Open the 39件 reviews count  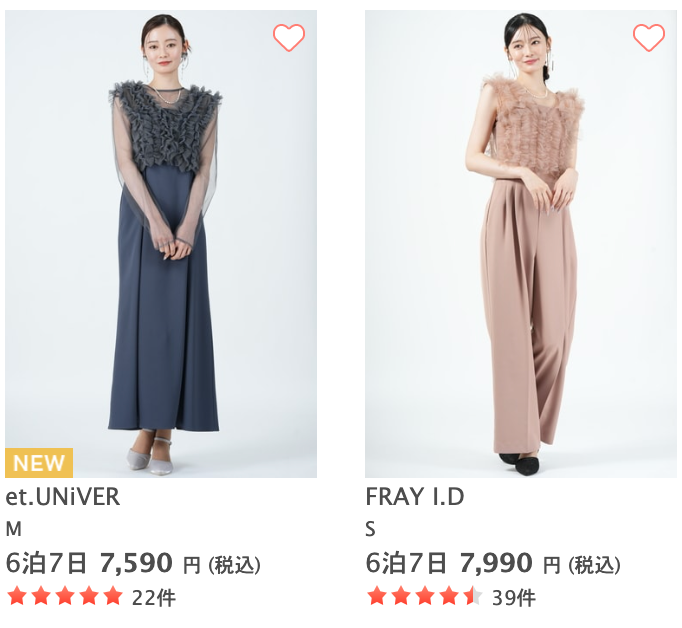pos(514,598)
